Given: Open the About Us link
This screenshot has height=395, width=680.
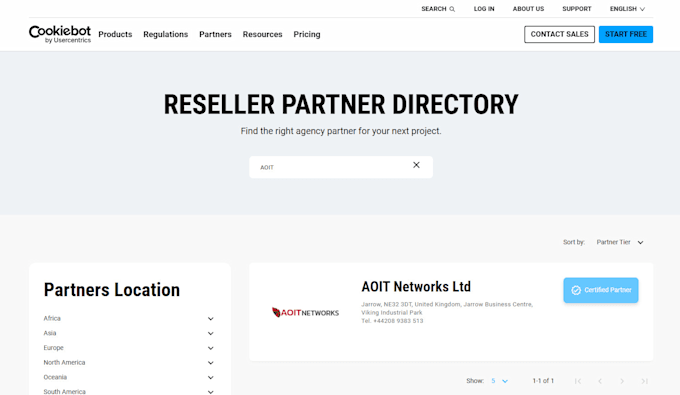Looking at the screenshot, I should point(528,9).
